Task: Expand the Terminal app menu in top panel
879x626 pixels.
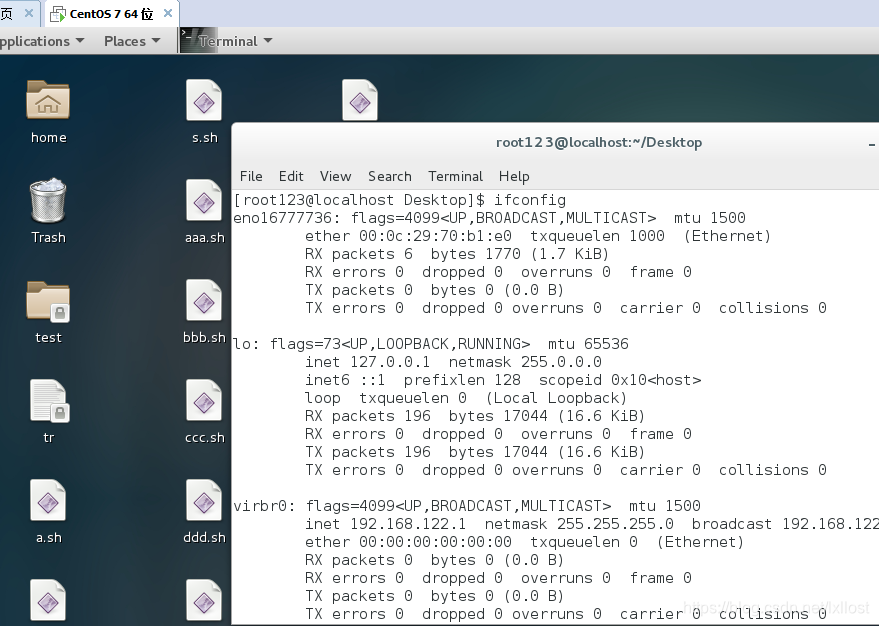Action: coord(235,41)
